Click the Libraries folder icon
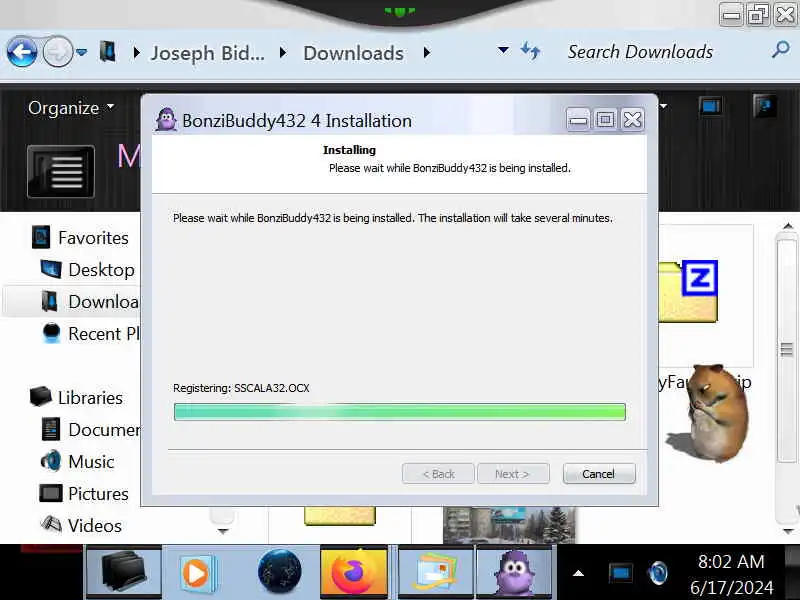The width and height of the screenshot is (800, 600). [41, 396]
